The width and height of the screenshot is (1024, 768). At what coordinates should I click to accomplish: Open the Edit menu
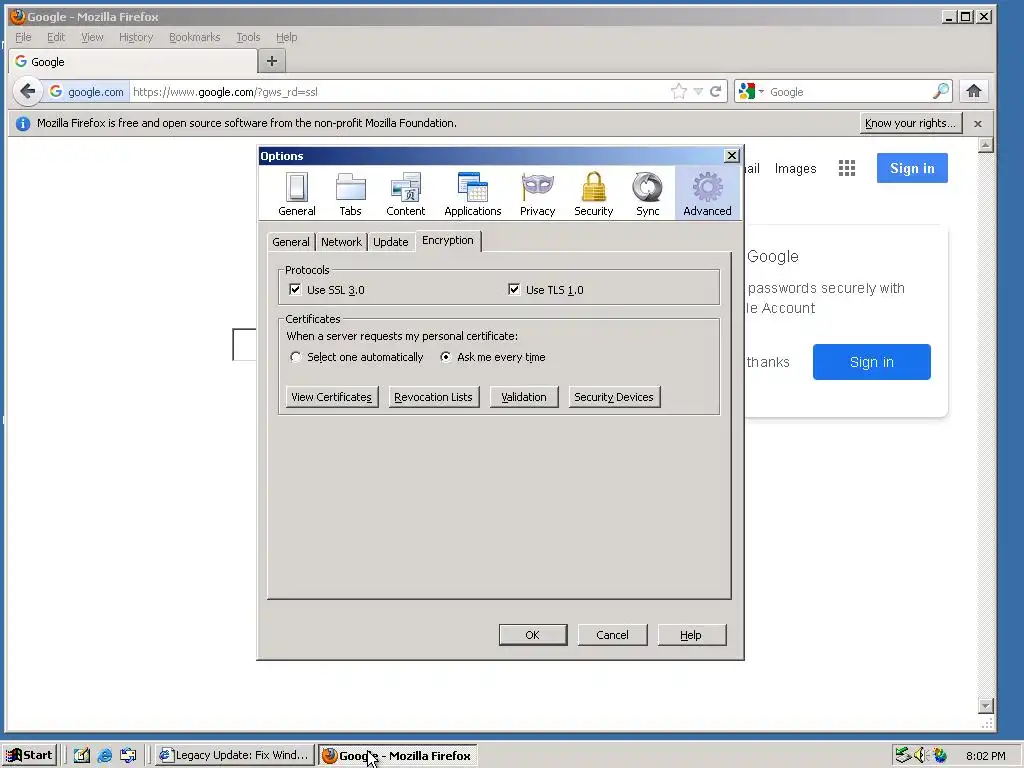[56, 37]
